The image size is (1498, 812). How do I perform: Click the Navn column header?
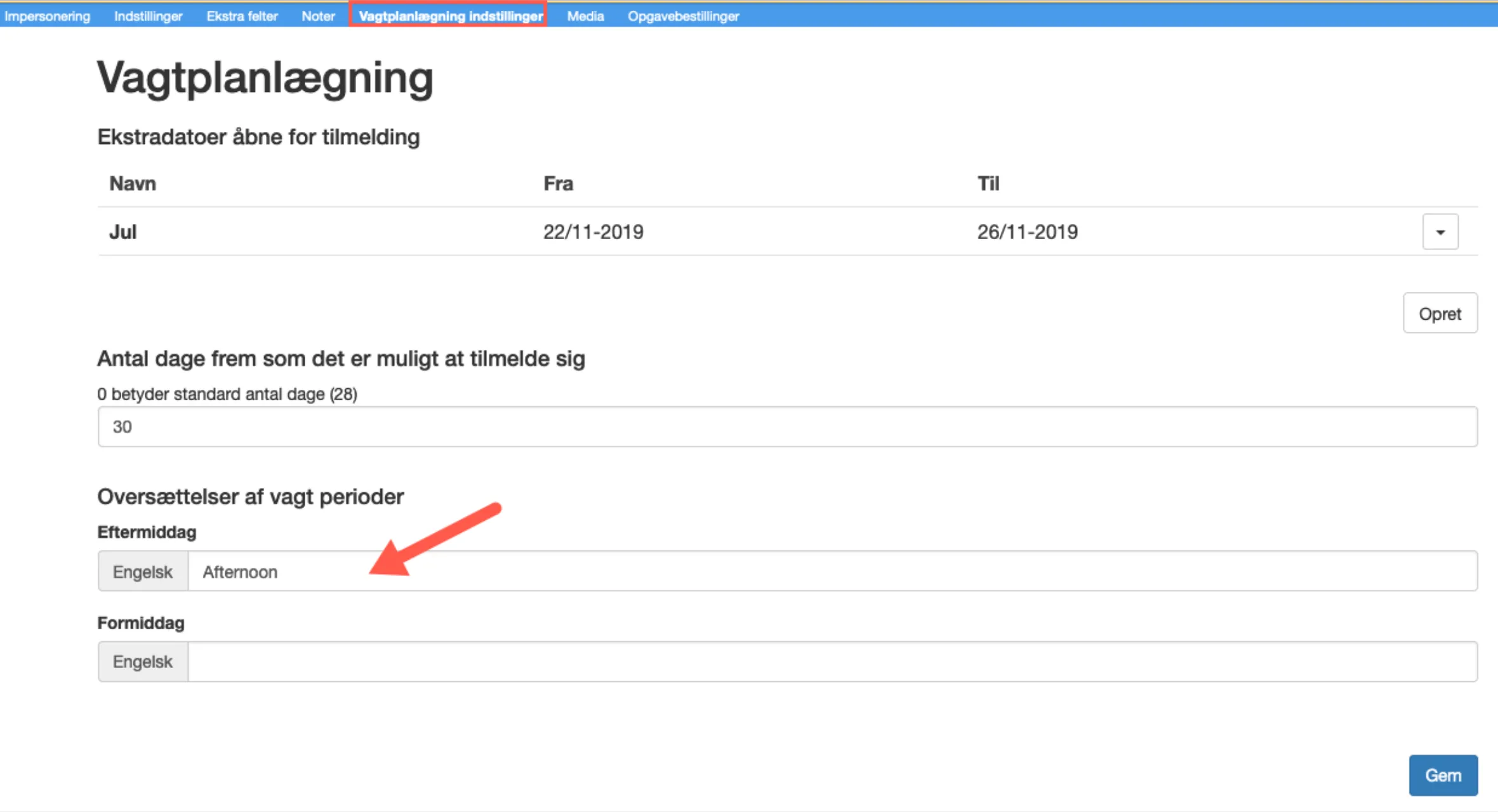click(132, 184)
